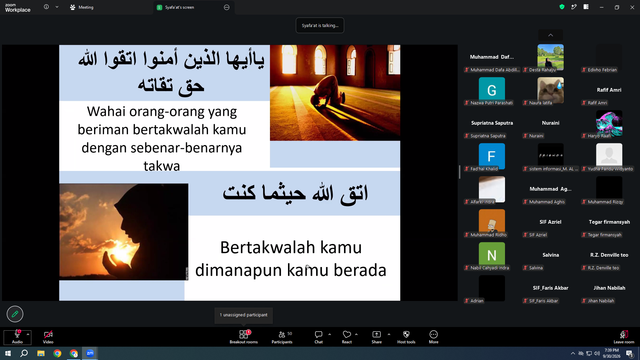
Task: Show hidden system tray icons
Action: coord(573,353)
